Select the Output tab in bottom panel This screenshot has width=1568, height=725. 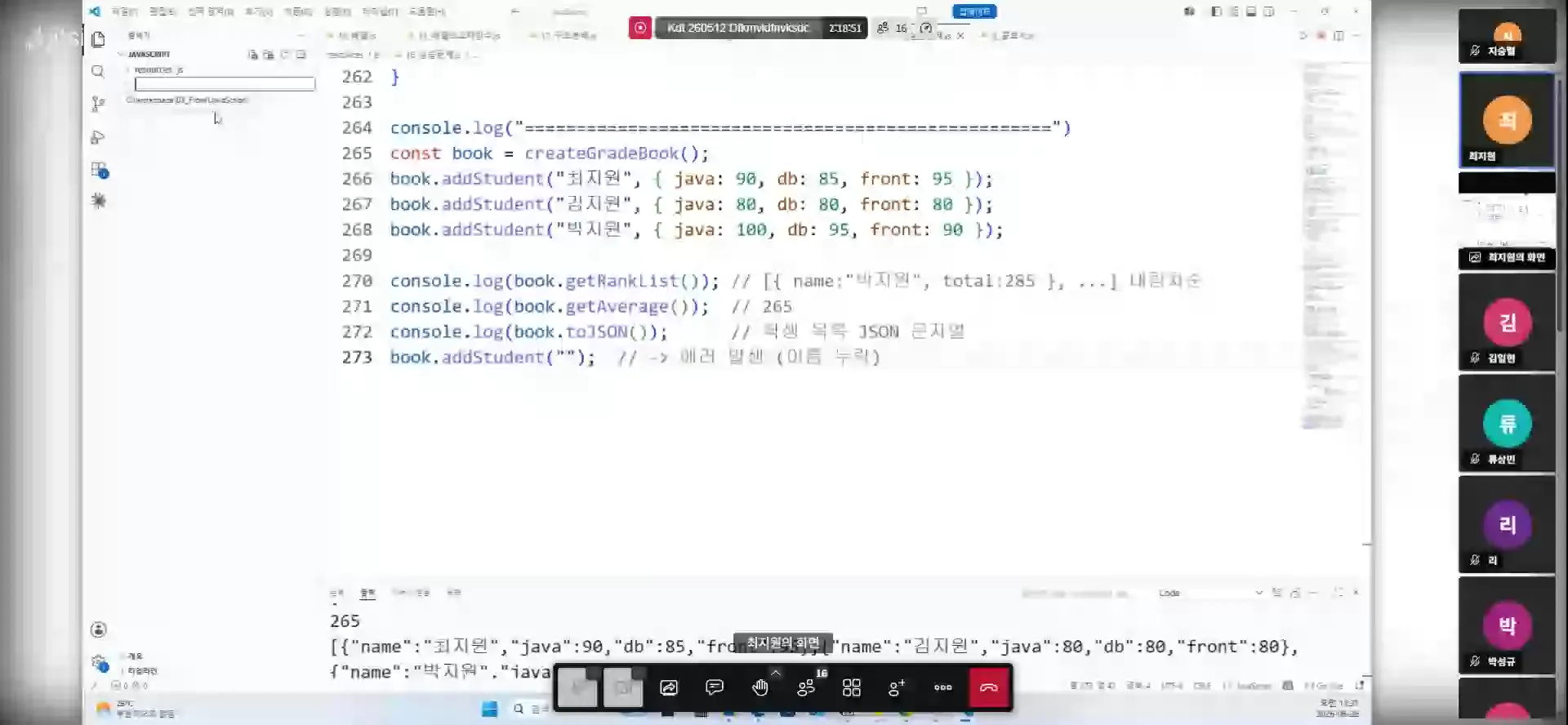(x=367, y=593)
